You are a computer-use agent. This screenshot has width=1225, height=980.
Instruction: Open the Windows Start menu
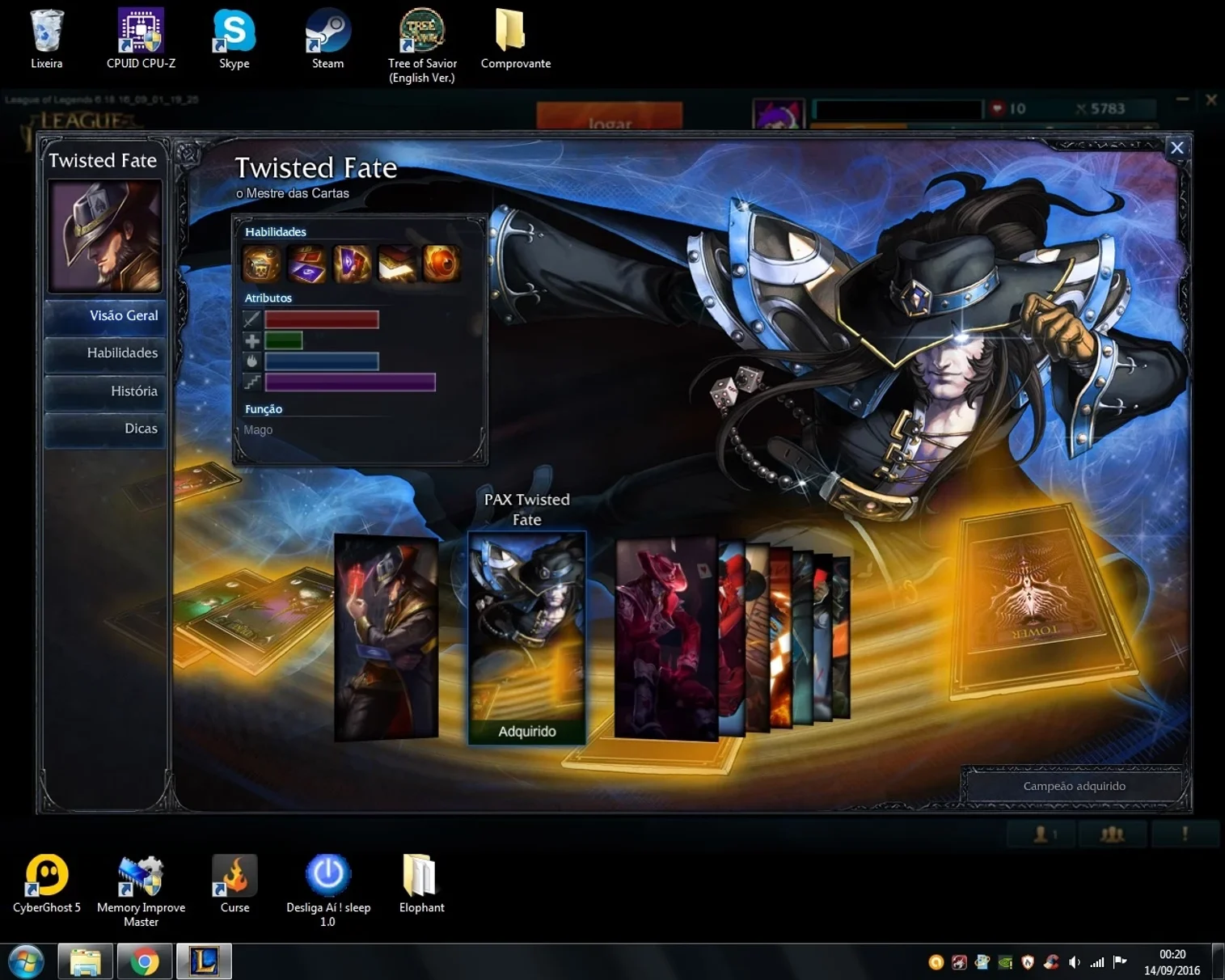pos(27,962)
